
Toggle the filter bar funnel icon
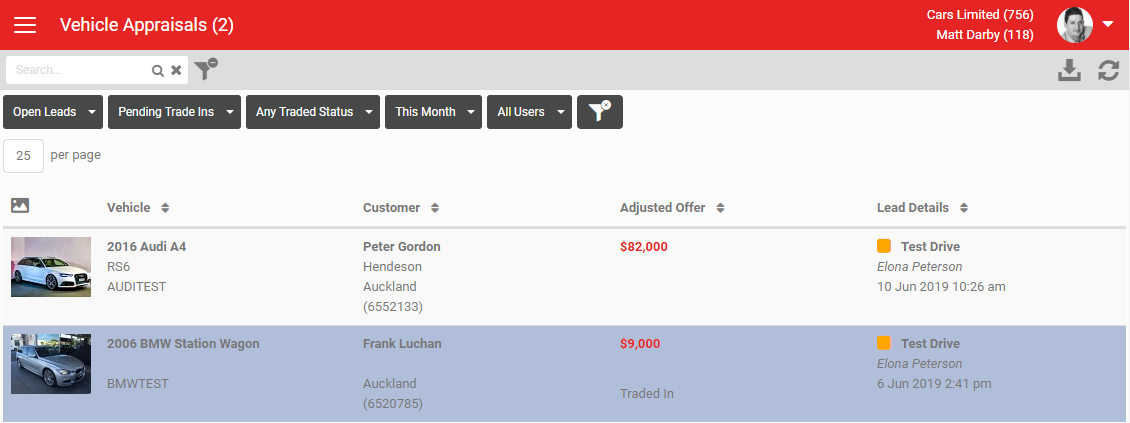click(205, 69)
